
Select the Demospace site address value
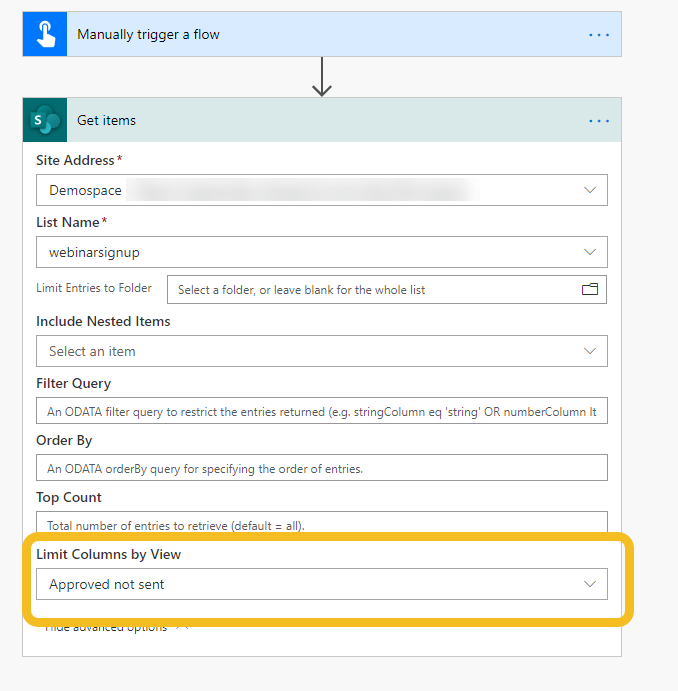[x=85, y=190]
